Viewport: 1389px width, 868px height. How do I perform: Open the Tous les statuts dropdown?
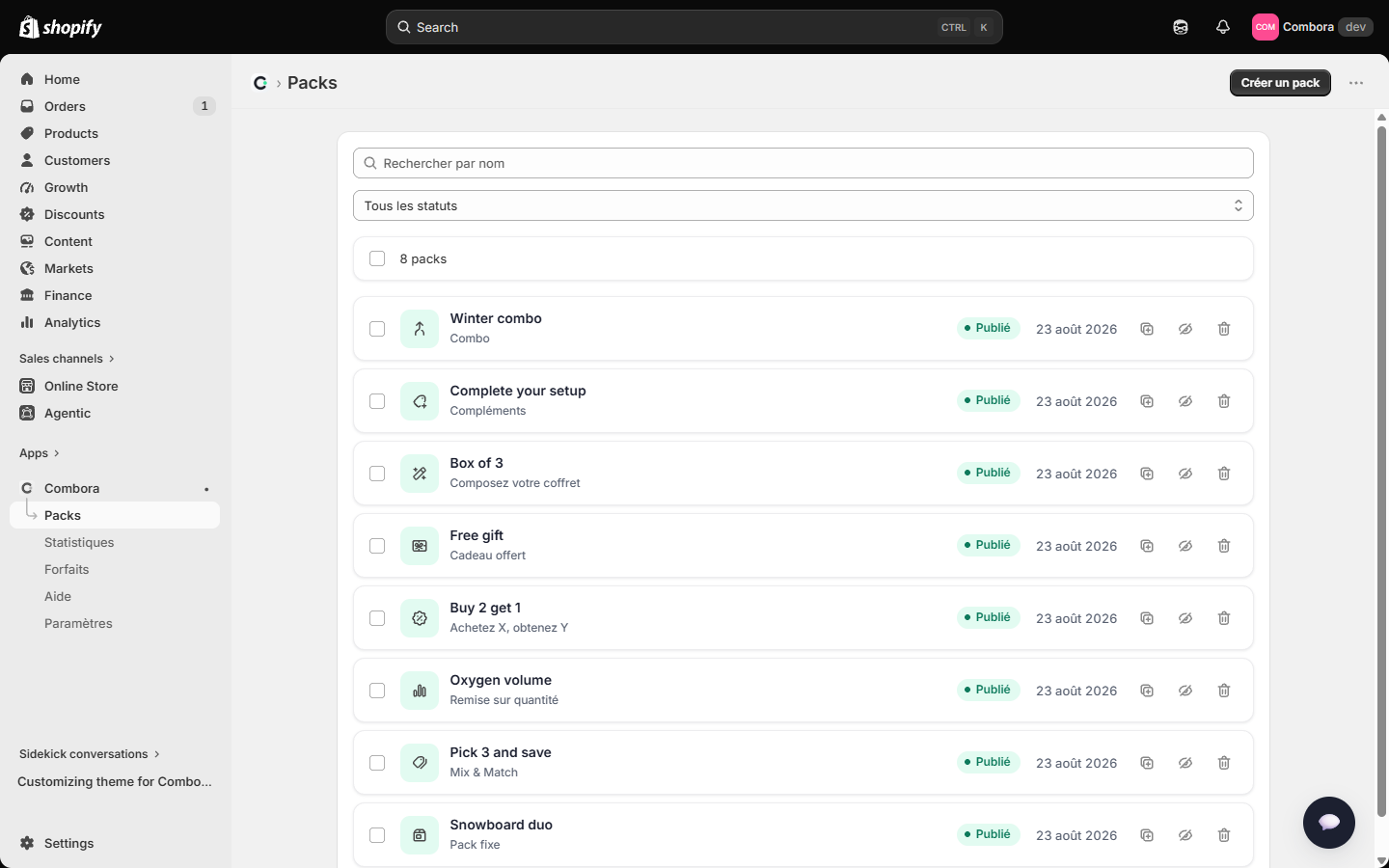pos(803,205)
